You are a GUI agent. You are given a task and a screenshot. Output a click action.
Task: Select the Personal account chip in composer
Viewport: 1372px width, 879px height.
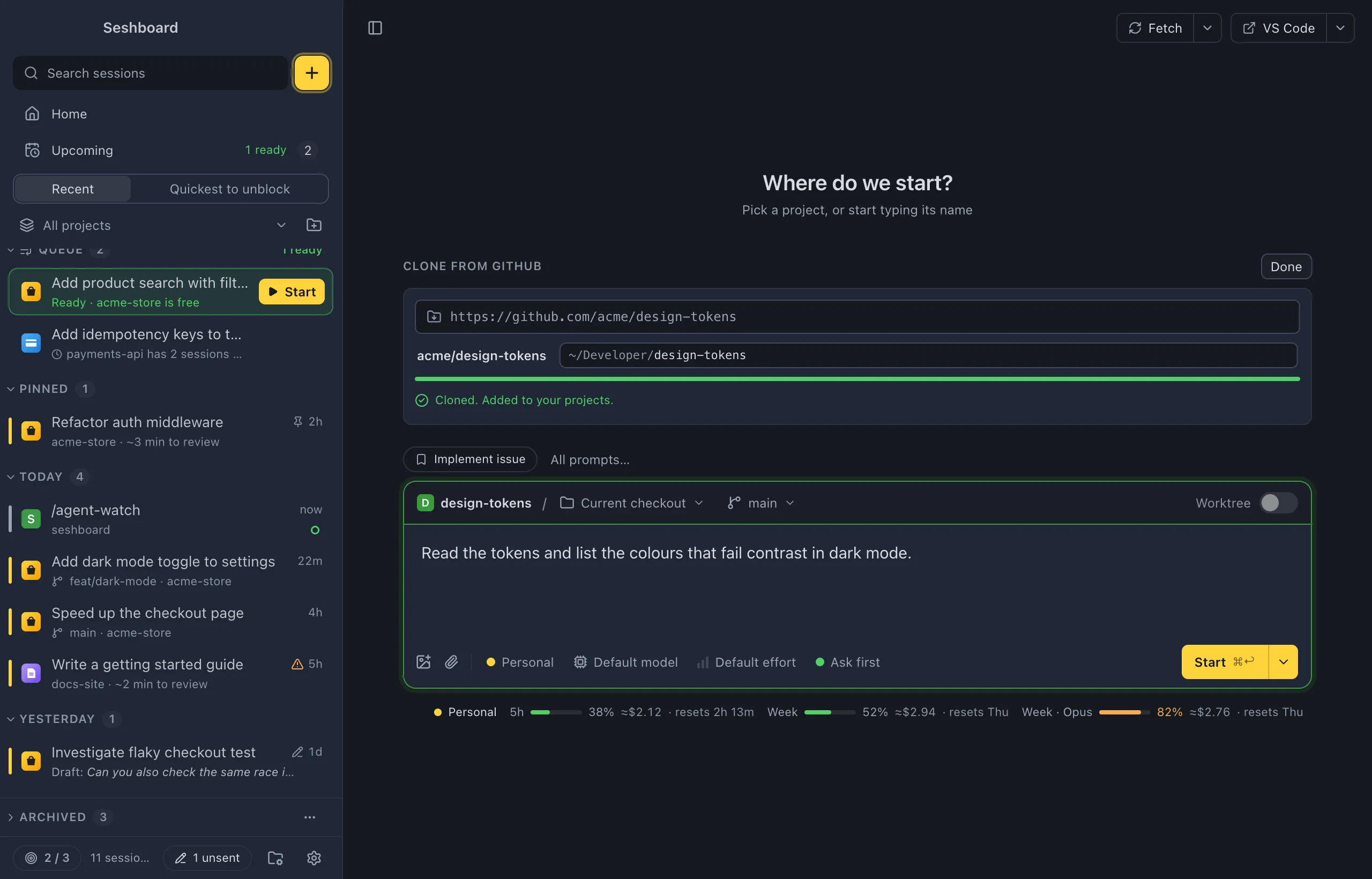519,662
